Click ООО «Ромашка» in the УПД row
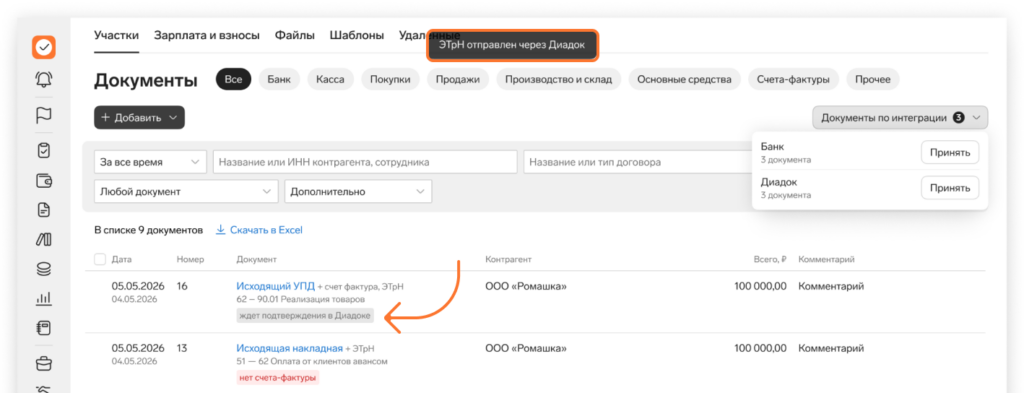 (526, 286)
